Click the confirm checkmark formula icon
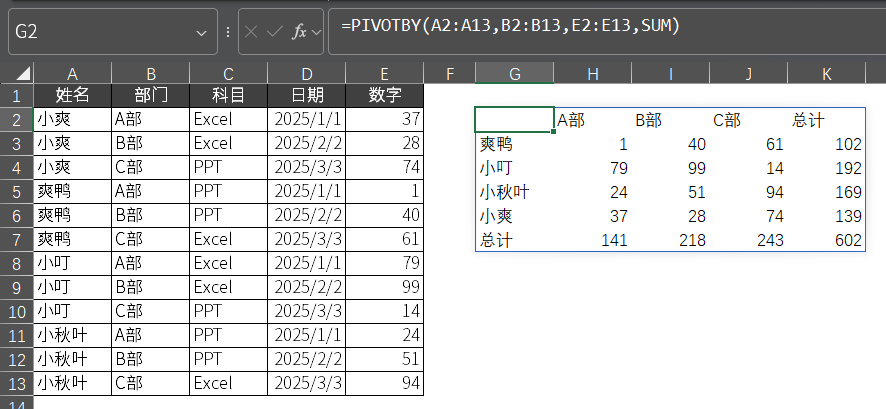Viewport: 886px width, 409px height. click(x=275, y=32)
